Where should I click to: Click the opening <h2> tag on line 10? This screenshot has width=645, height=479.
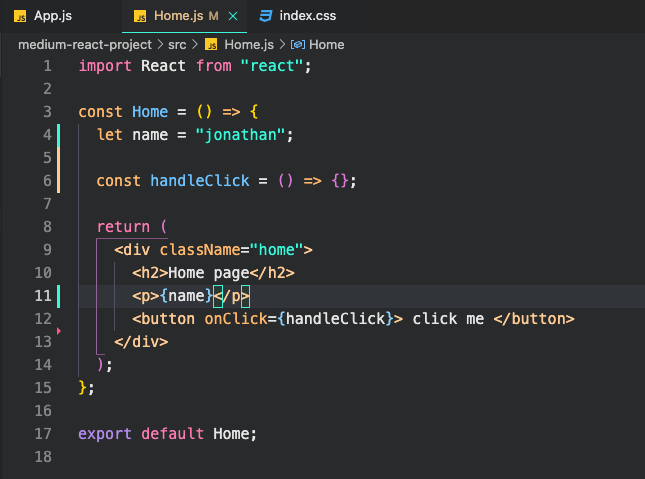[150, 273]
